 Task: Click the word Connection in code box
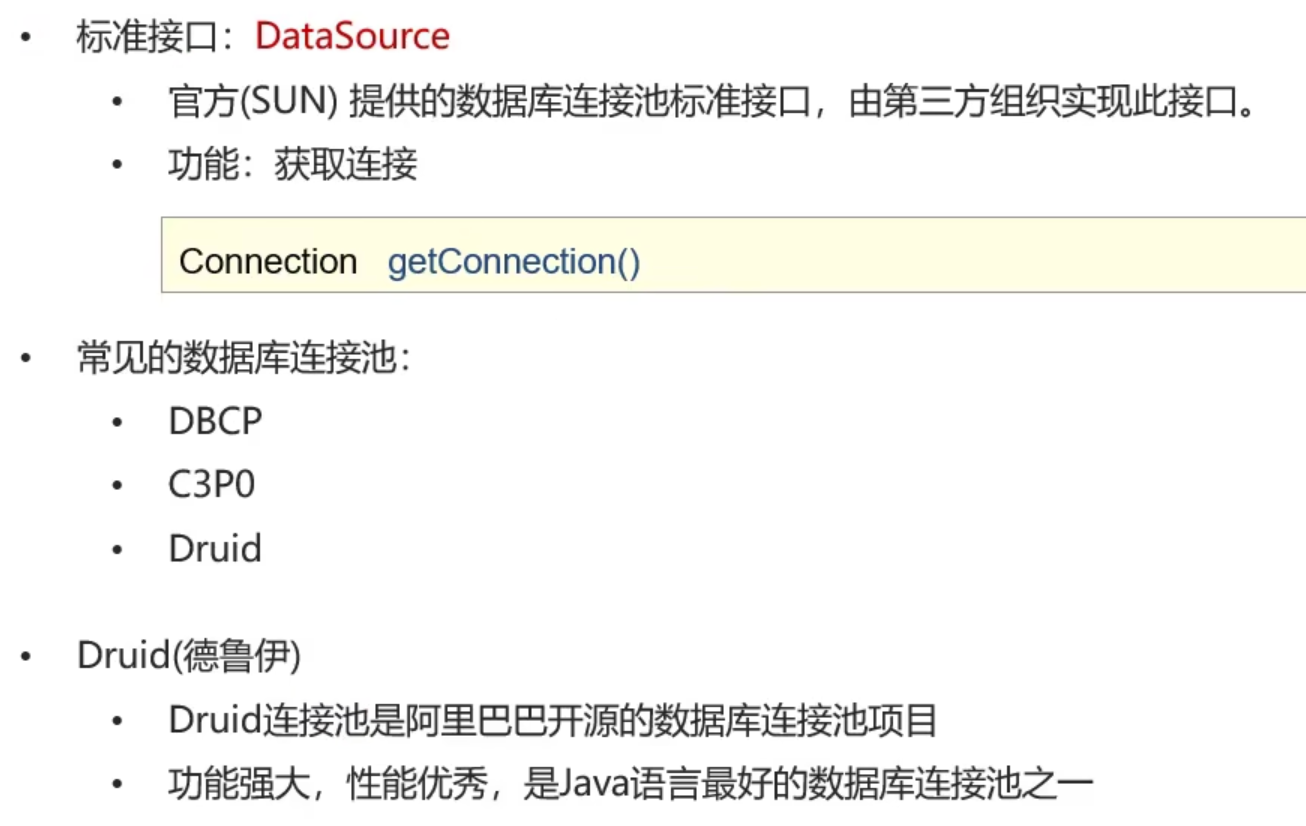point(268,262)
